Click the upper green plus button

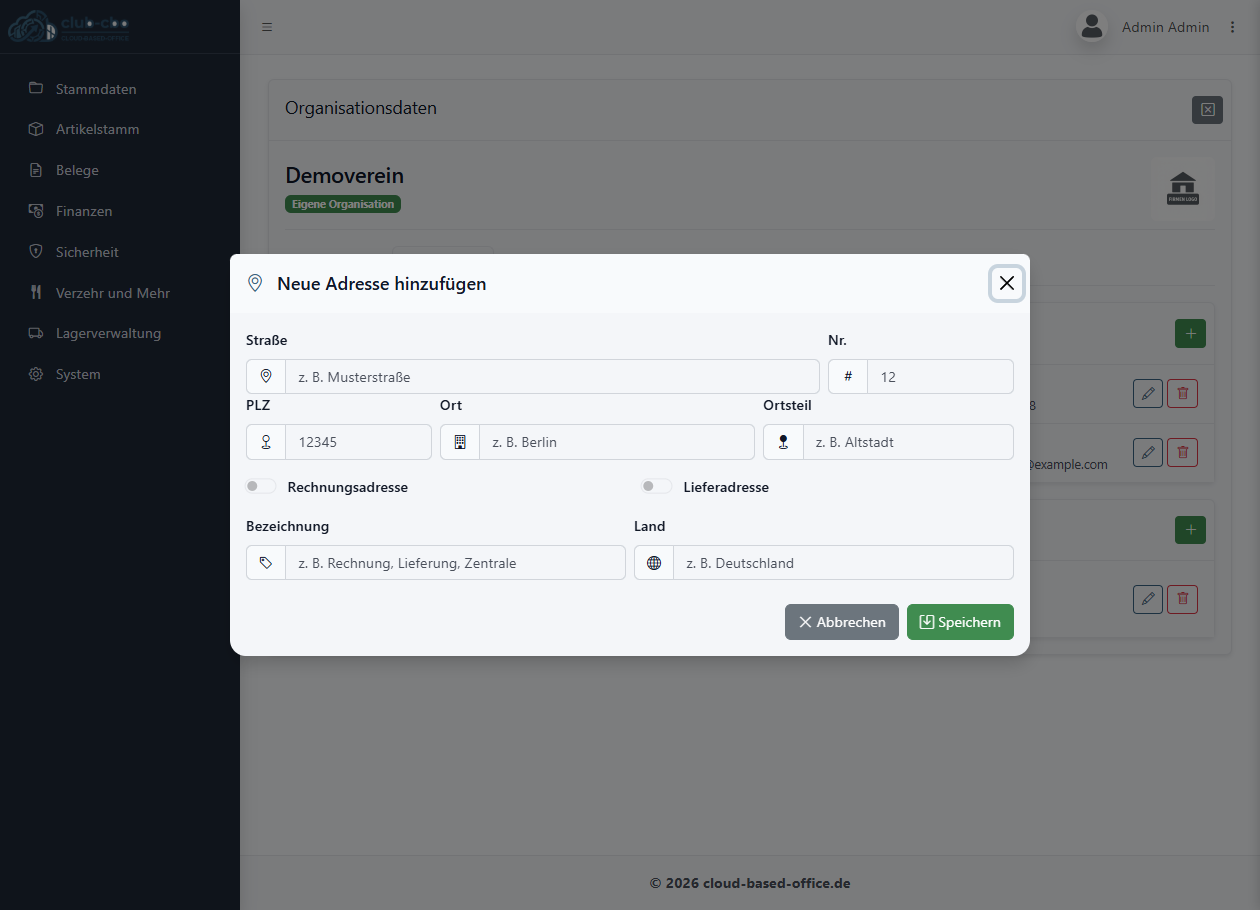click(1190, 333)
